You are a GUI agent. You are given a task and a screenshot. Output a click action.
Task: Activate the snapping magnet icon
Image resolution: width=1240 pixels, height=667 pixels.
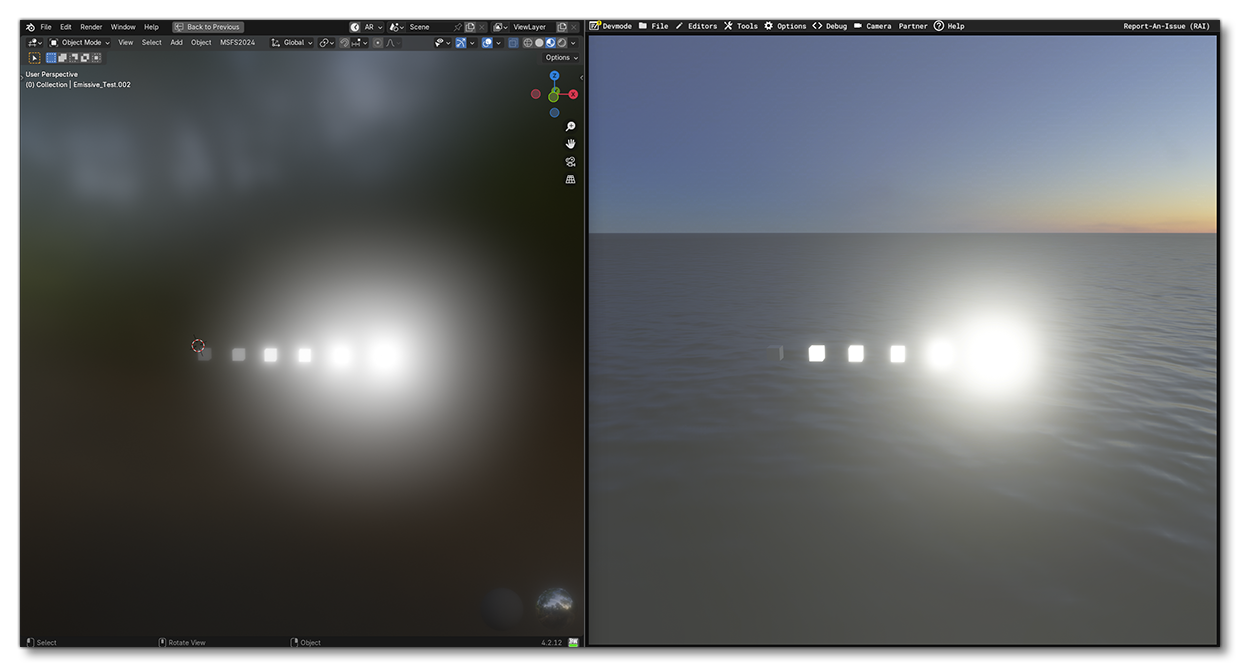pyautogui.click(x=342, y=42)
